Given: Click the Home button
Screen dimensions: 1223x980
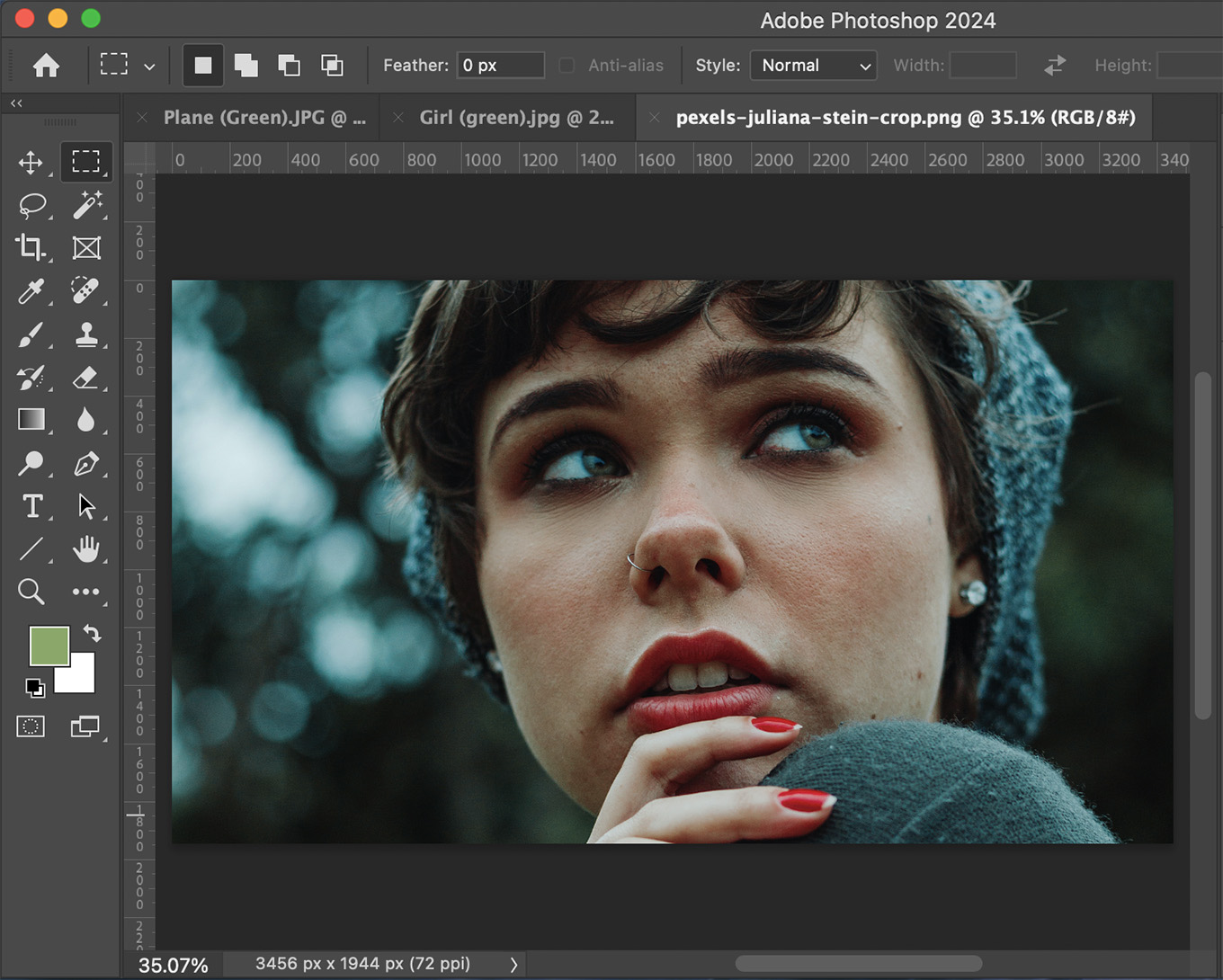Looking at the screenshot, I should coord(46,66).
